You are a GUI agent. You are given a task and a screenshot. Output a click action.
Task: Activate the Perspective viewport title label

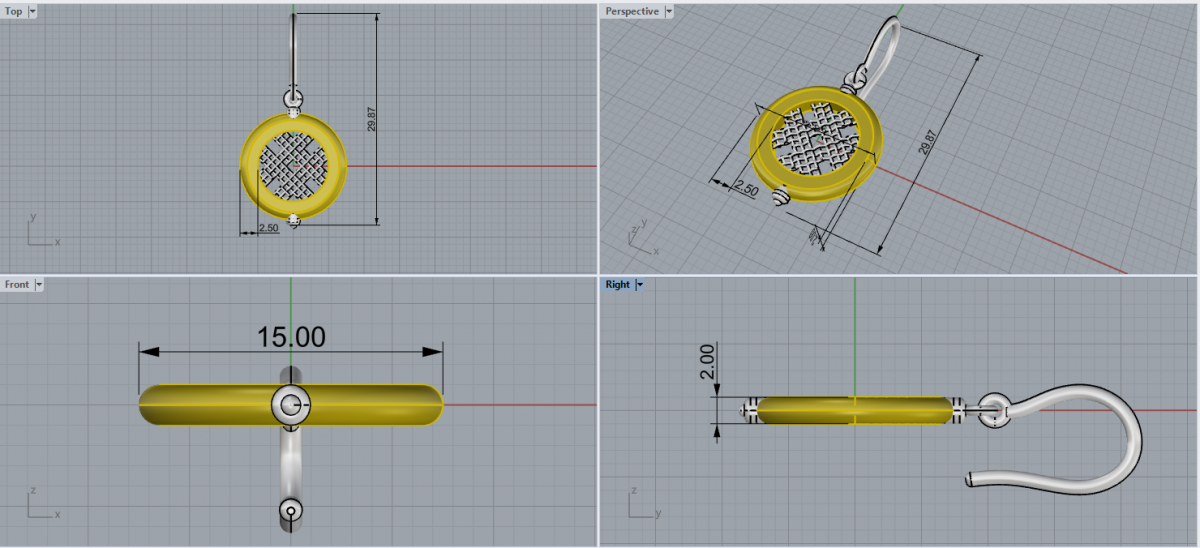[632, 11]
